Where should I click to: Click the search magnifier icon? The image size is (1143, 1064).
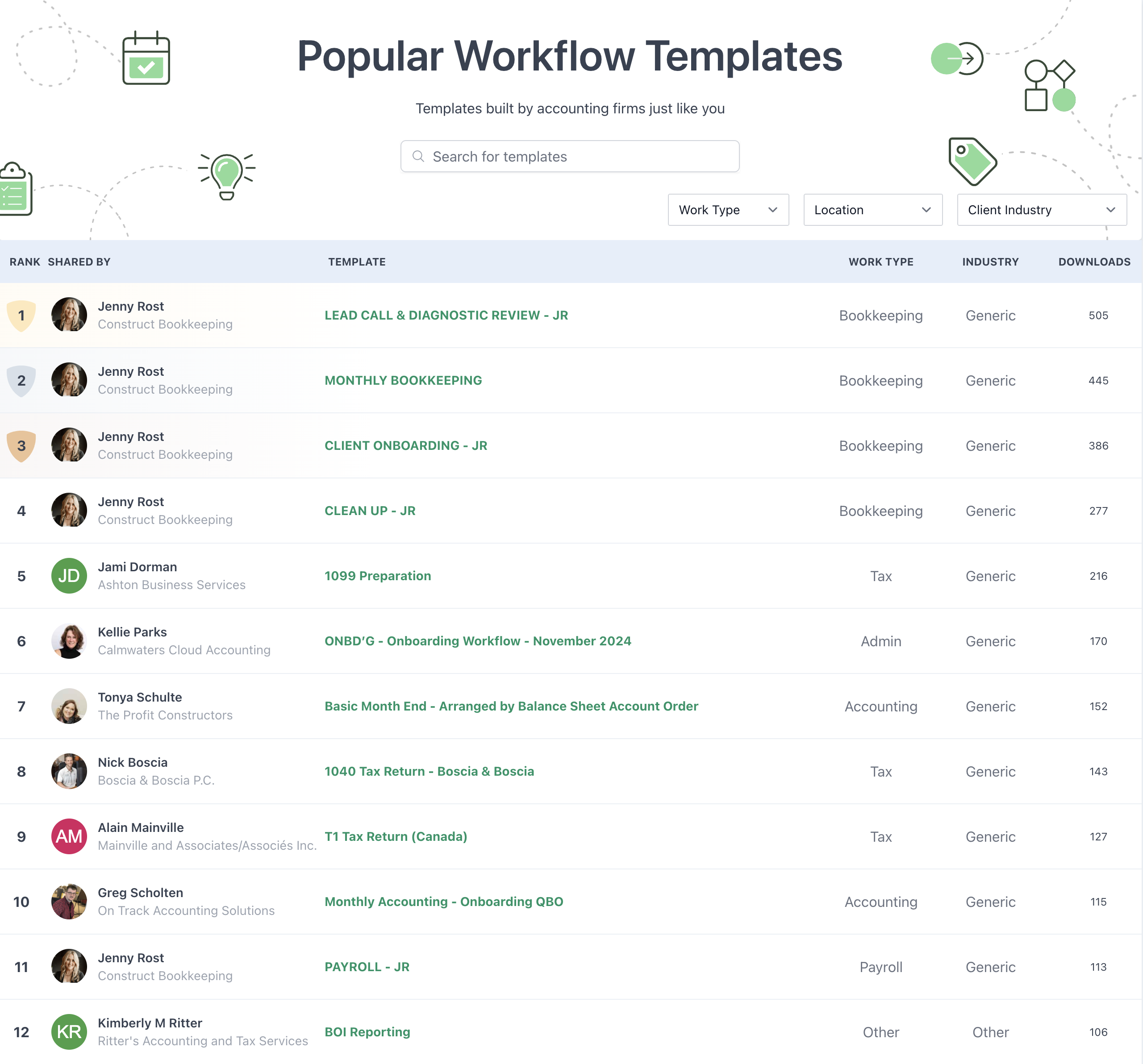[418, 156]
